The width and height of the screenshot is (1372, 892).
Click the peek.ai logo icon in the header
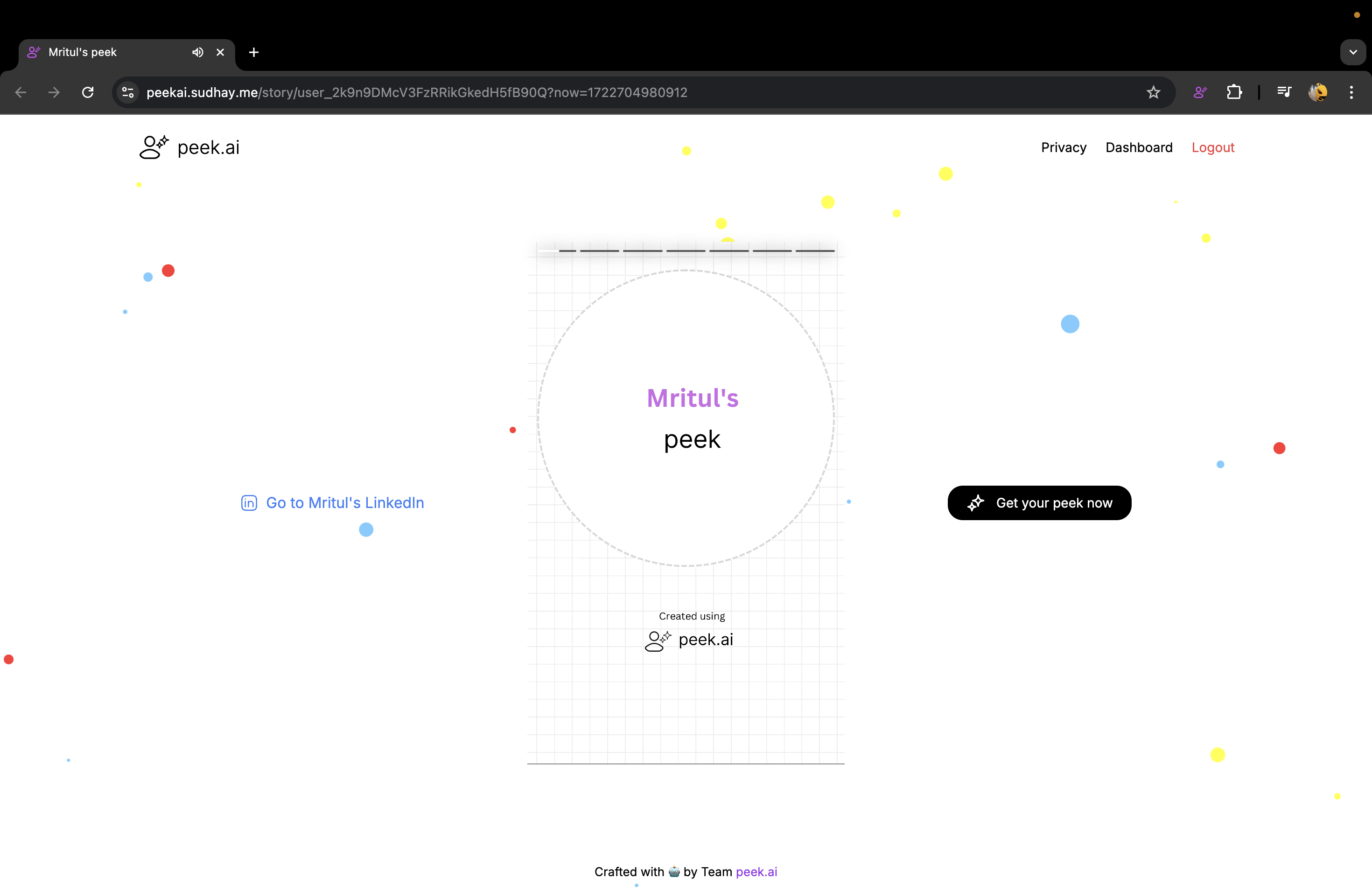coord(154,147)
